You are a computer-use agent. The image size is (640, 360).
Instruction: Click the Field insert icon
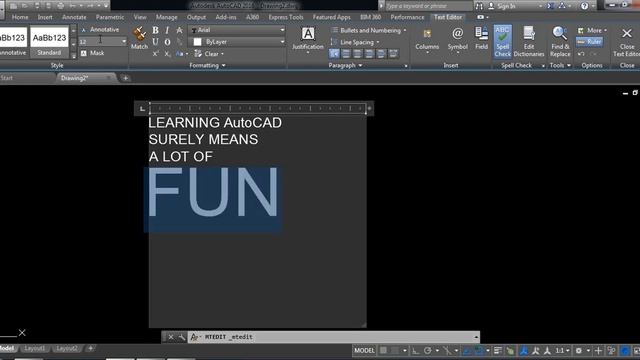(482, 38)
